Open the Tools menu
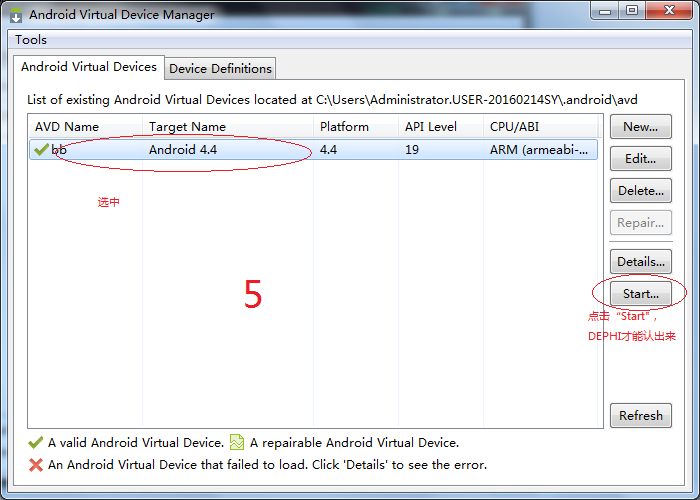 tap(31, 40)
